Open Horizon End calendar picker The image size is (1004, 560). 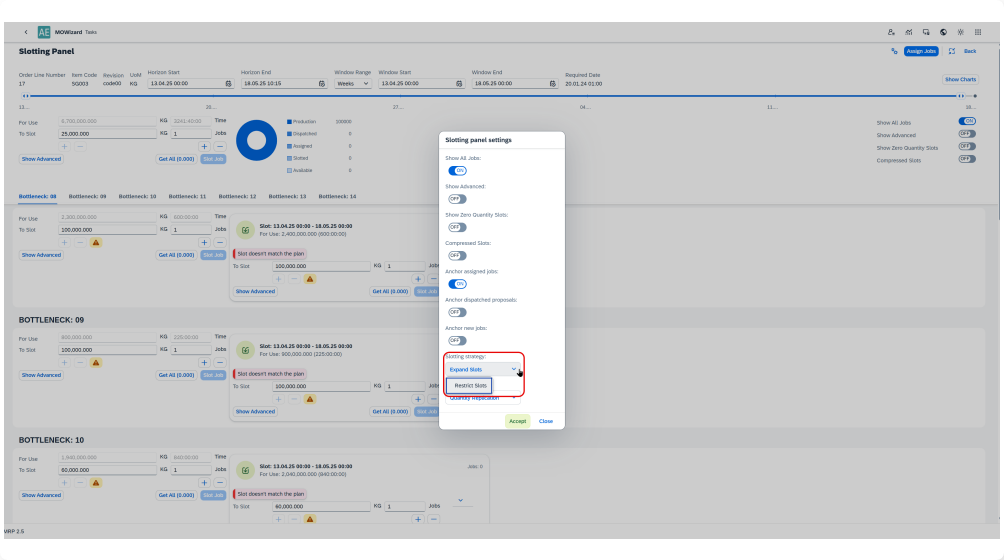click(x=322, y=84)
